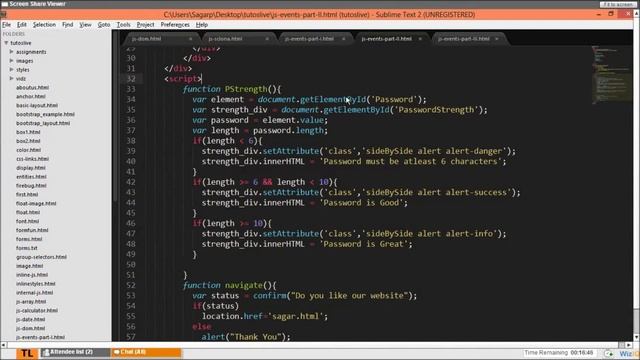Open forms.txt in sidebar
The image size is (640, 360).
pyautogui.click(x=27, y=248)
